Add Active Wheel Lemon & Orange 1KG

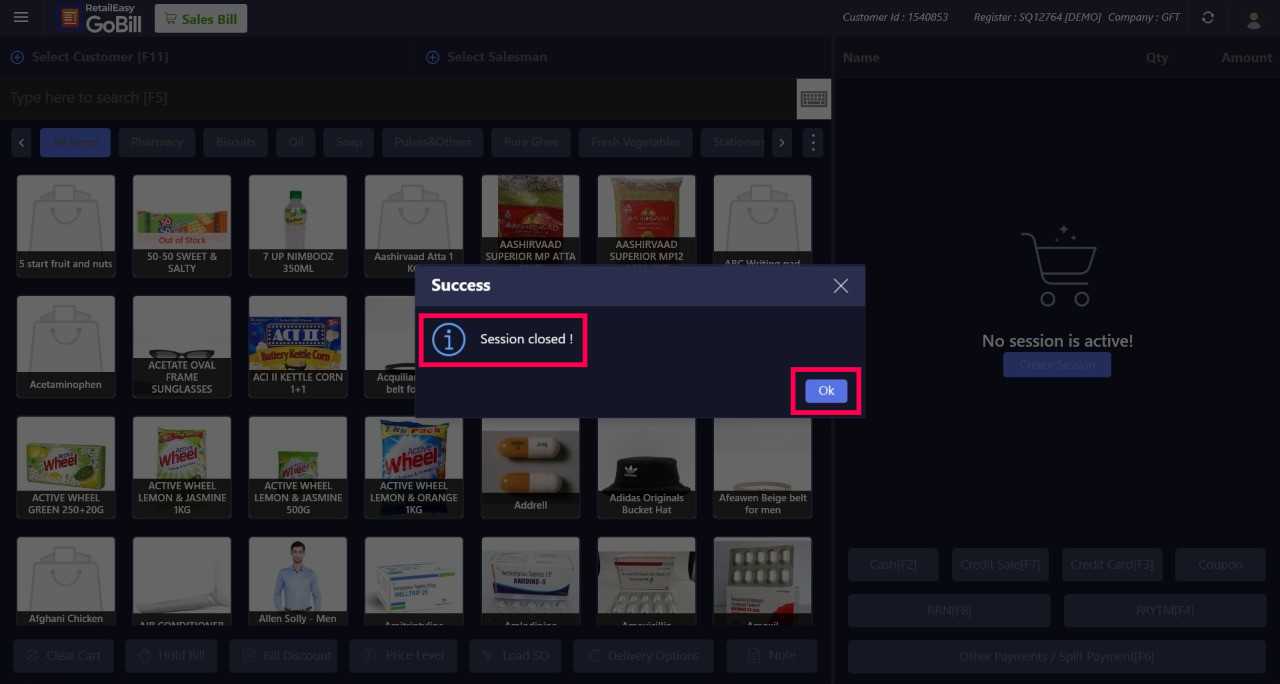[414, 467]
